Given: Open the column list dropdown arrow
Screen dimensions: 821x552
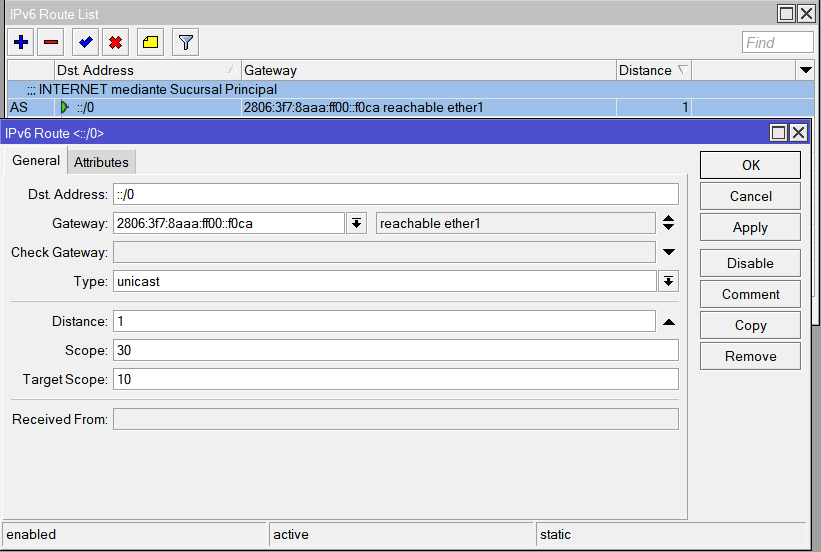Looking at the screenshot, I should 805,70.
